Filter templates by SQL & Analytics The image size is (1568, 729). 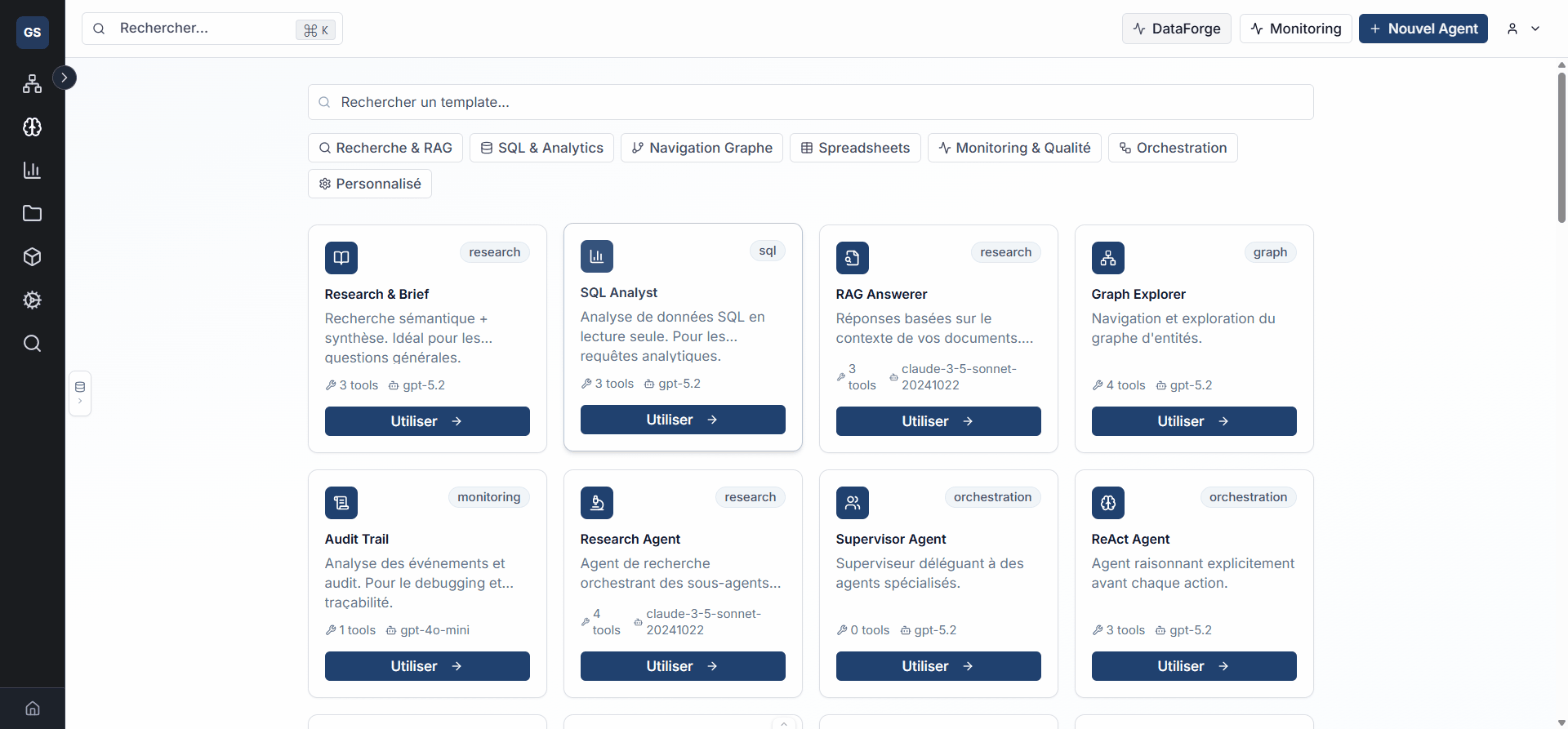[x=541, y=148]
